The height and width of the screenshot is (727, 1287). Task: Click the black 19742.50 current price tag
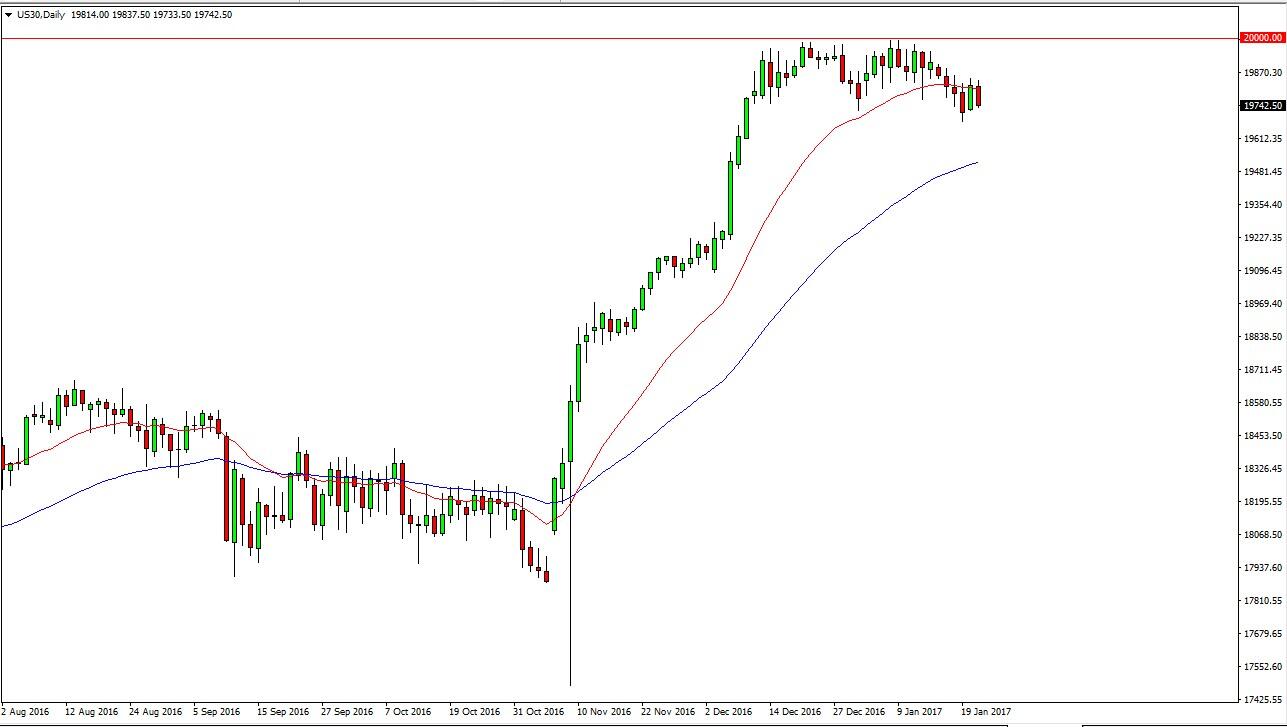(x=1261, y=105)
